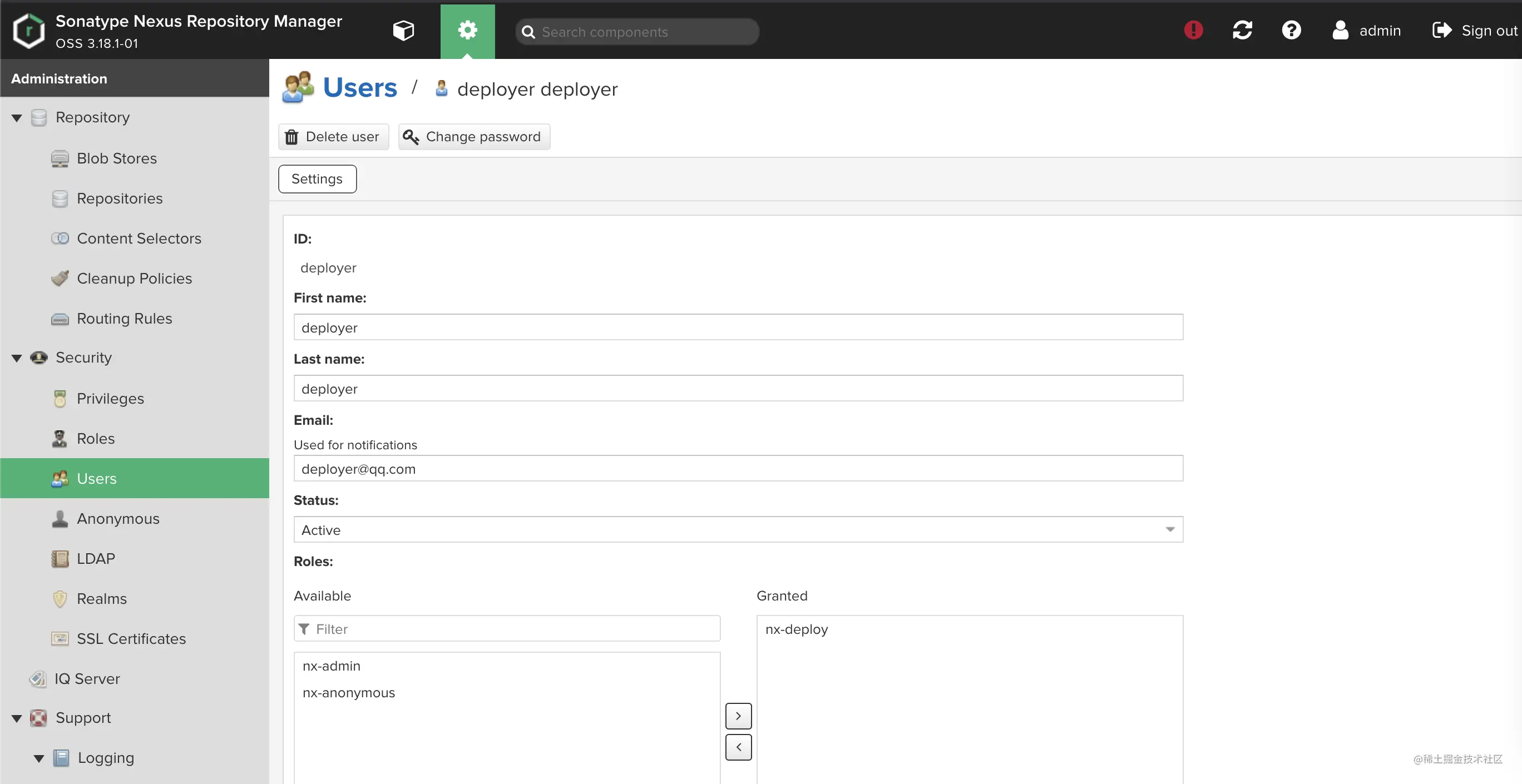The image size is (1522, 784).
Task: Open Blob Stores
Action: tap(116, 158)
